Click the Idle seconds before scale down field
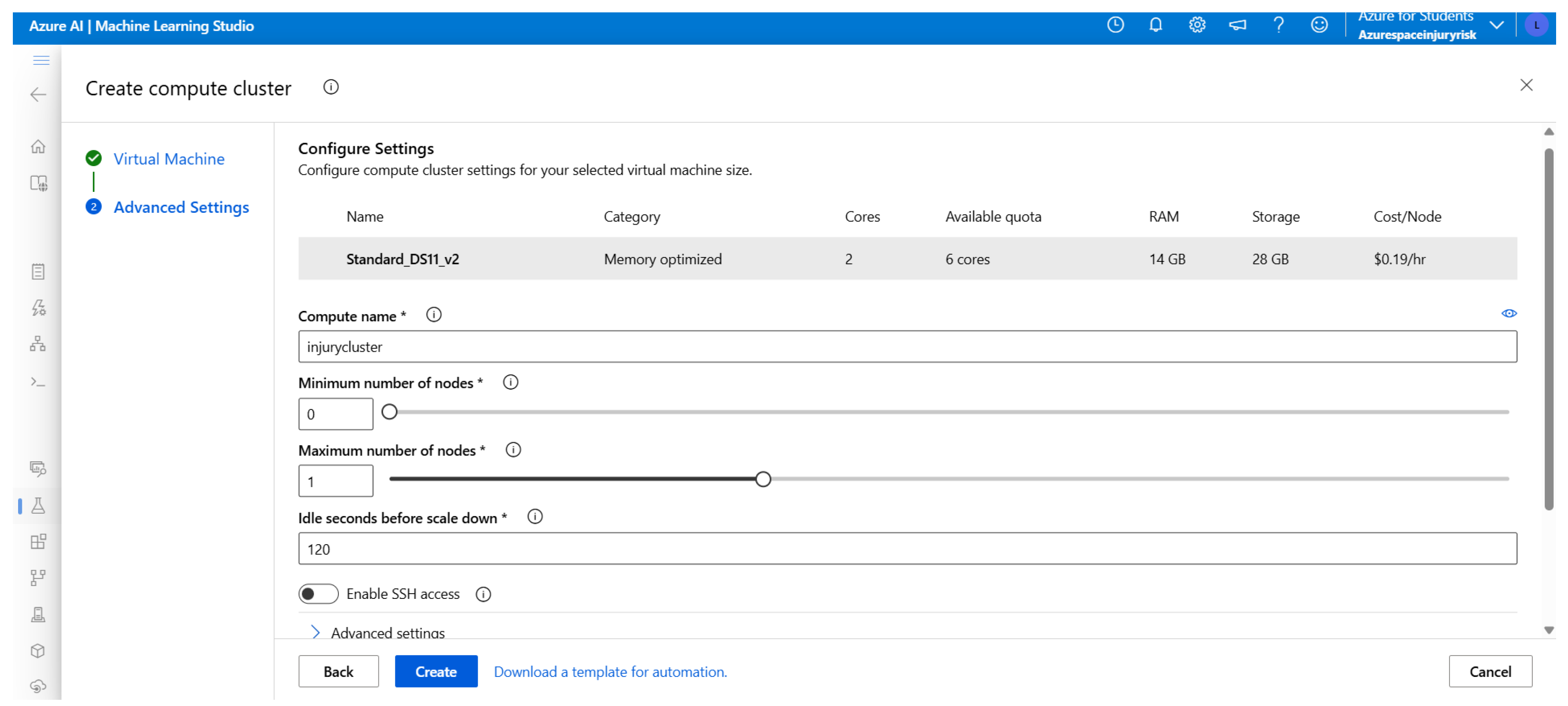This screenshot has width=1568, height=706. point(907,549)
